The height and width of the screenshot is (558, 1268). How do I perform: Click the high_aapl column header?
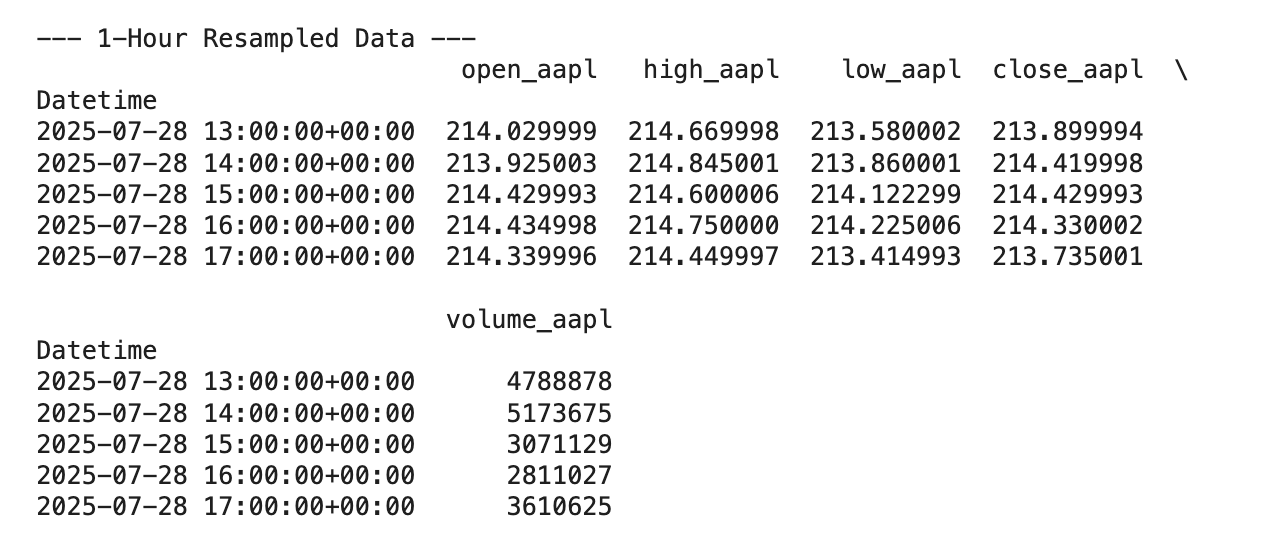coord(711,70)
